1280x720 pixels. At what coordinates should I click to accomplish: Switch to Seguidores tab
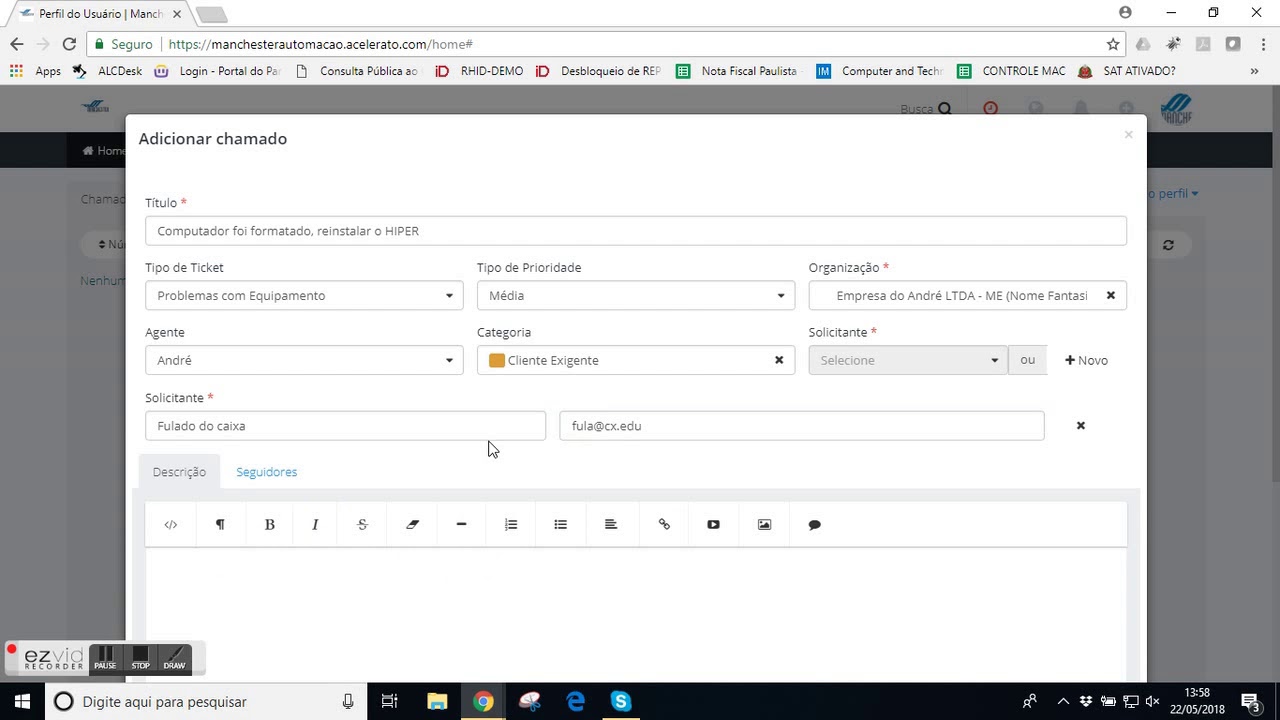[x=266, y=472]
